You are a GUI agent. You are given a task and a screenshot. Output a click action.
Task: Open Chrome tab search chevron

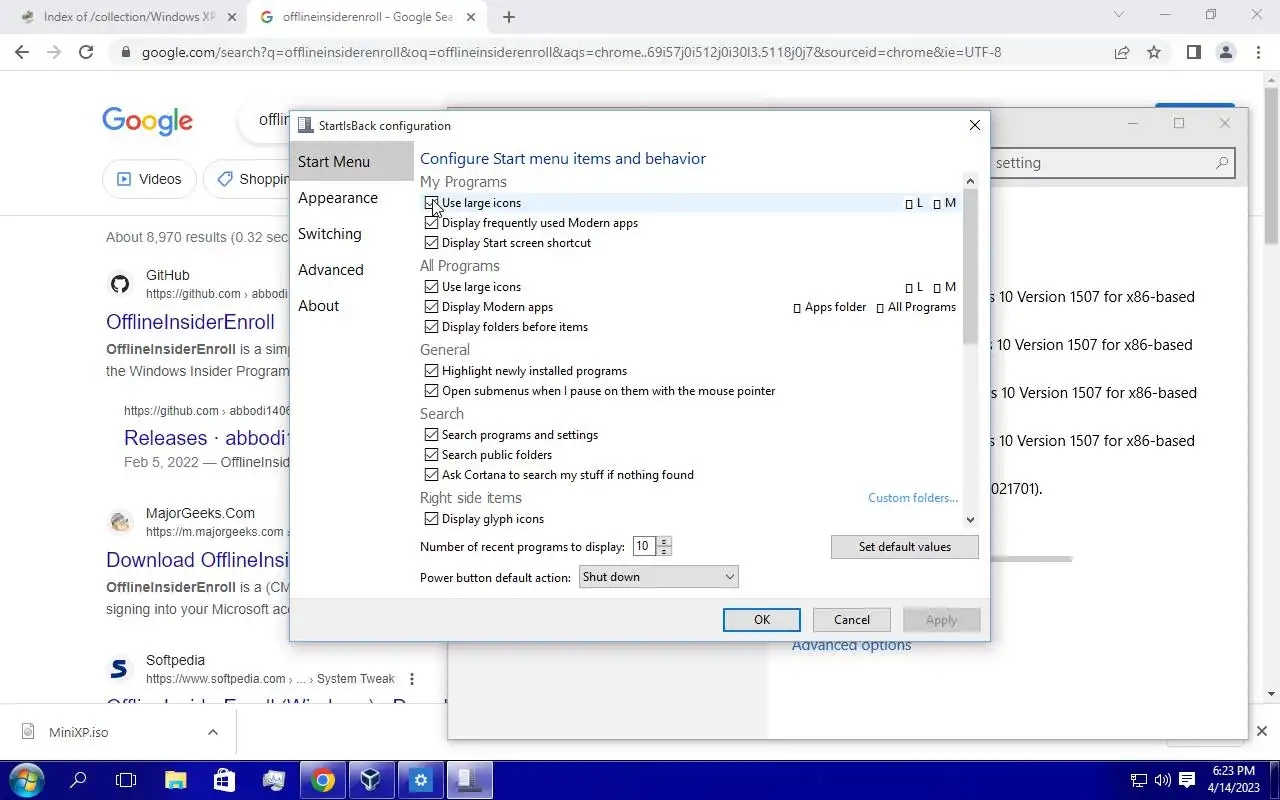(1119, 15)
